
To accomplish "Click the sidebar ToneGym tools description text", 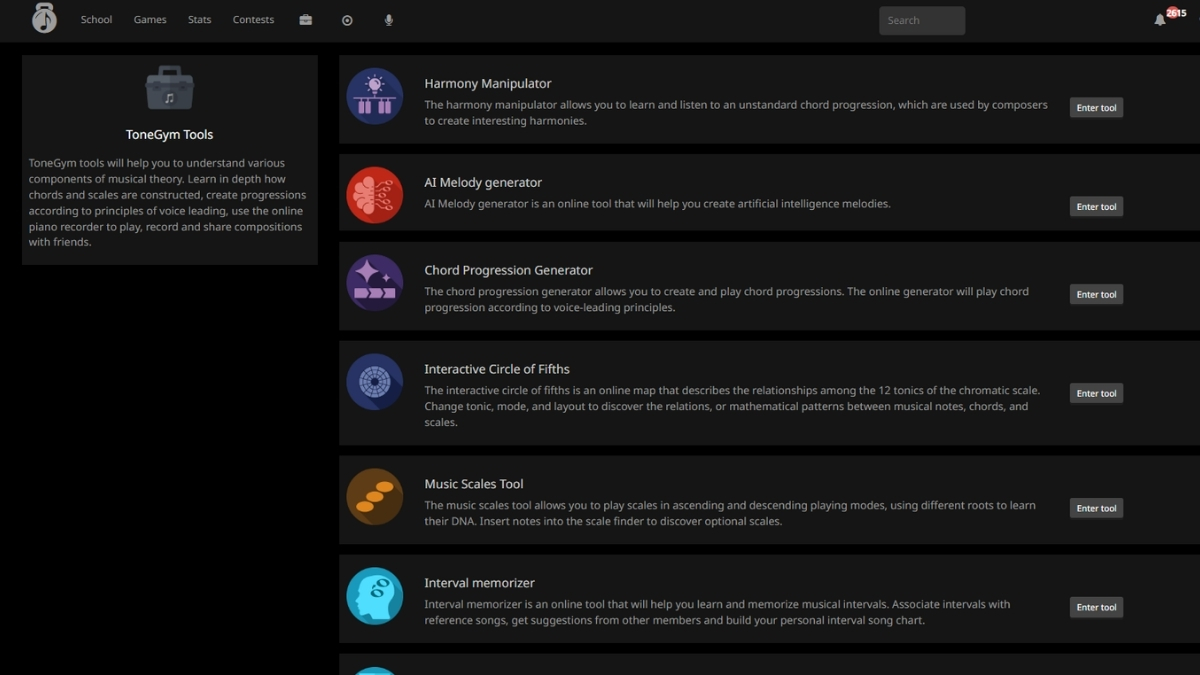I will coord(168,203).
